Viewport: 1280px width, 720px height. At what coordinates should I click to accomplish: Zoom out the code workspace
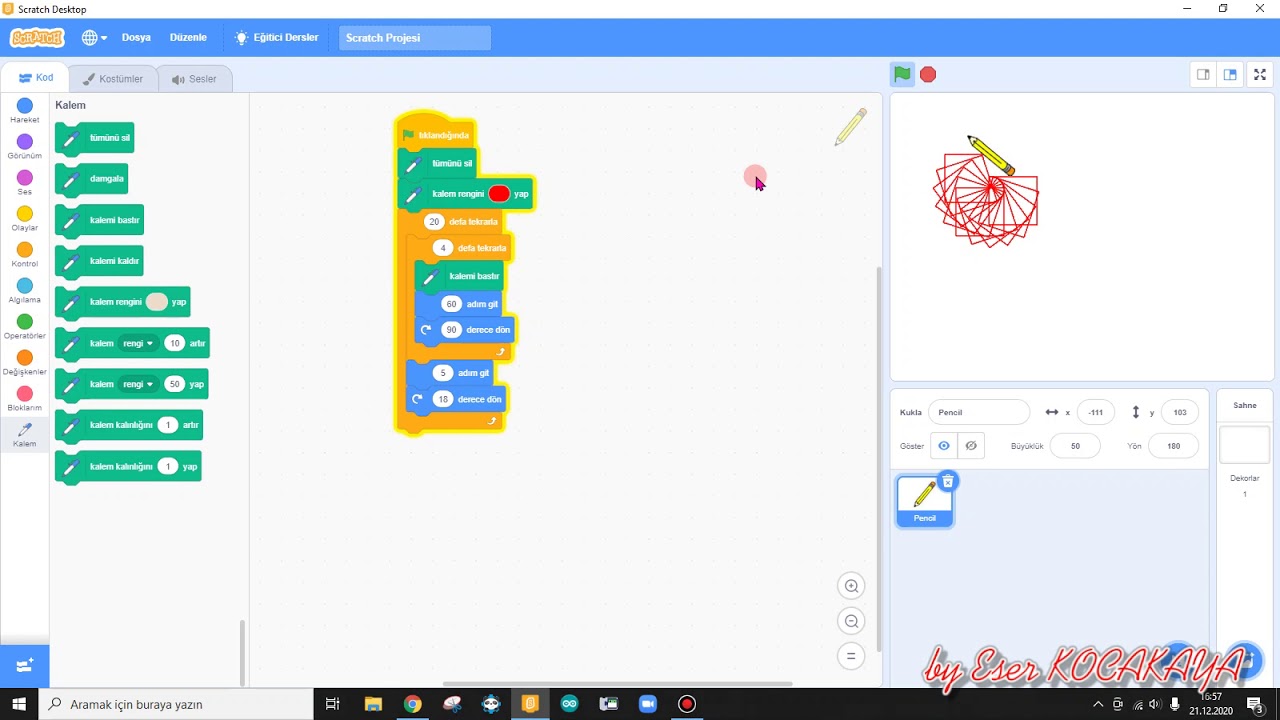pos(851,621)
